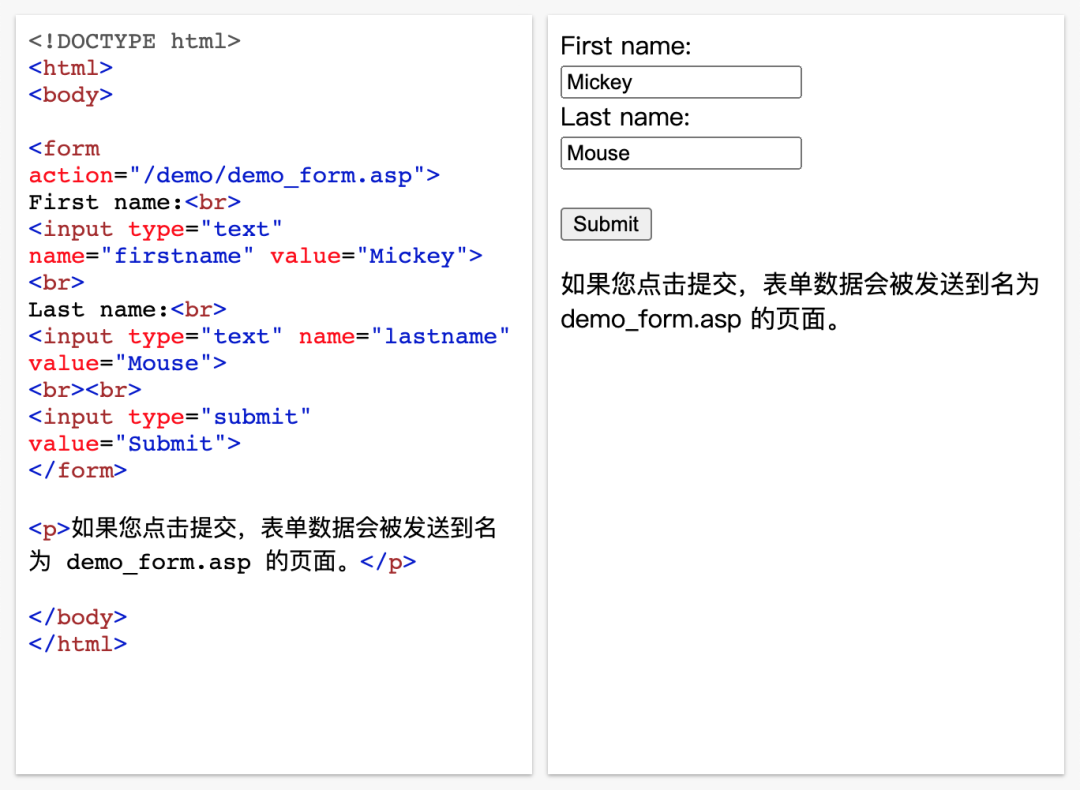
Task: Click the opening <html> tag in code
Action: point(70,68)
